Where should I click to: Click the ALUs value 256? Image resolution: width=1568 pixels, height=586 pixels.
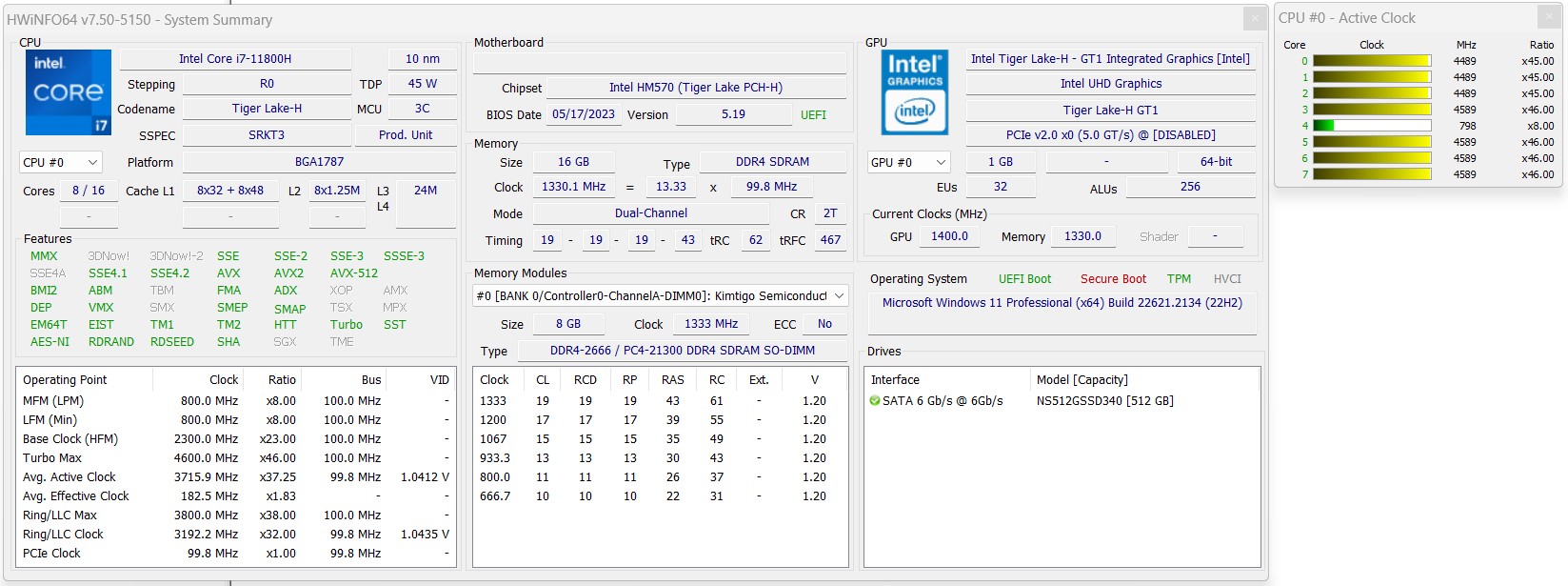(x=1190, y=187)
